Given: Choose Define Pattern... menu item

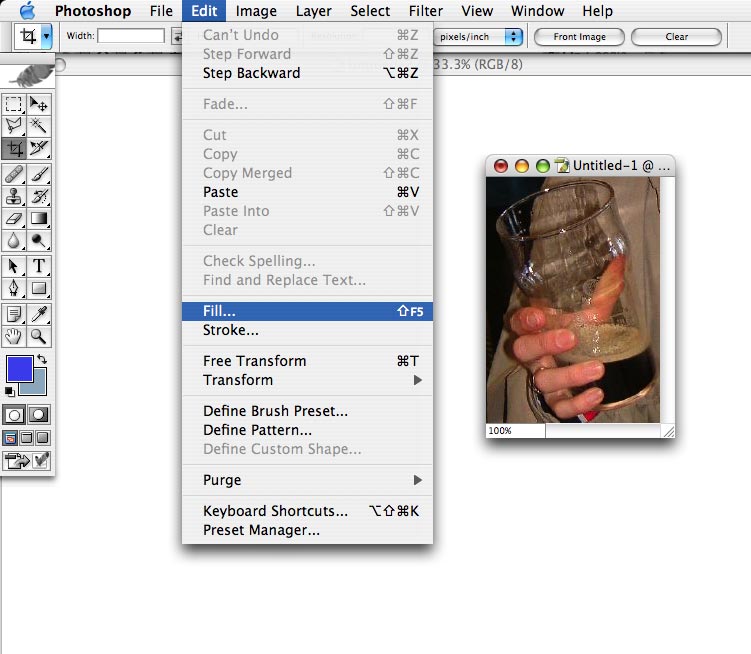Looking at the screenshot, I should (307, 430).
